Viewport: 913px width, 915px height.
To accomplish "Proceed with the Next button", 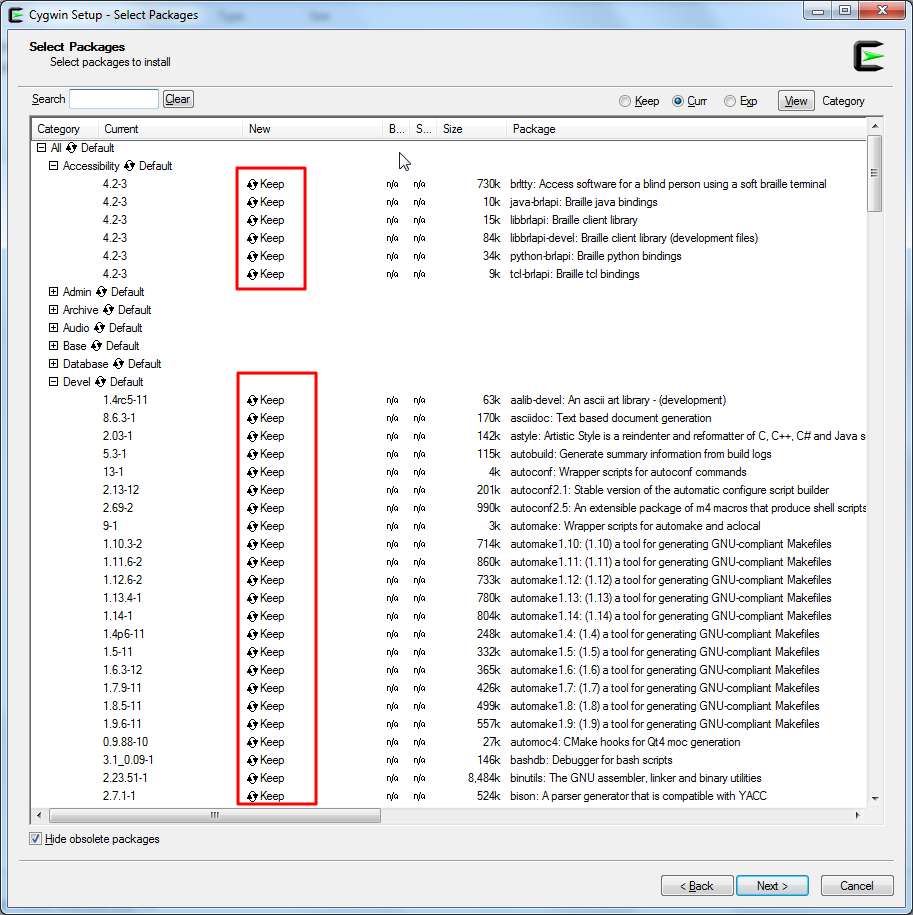I will 772,886.
